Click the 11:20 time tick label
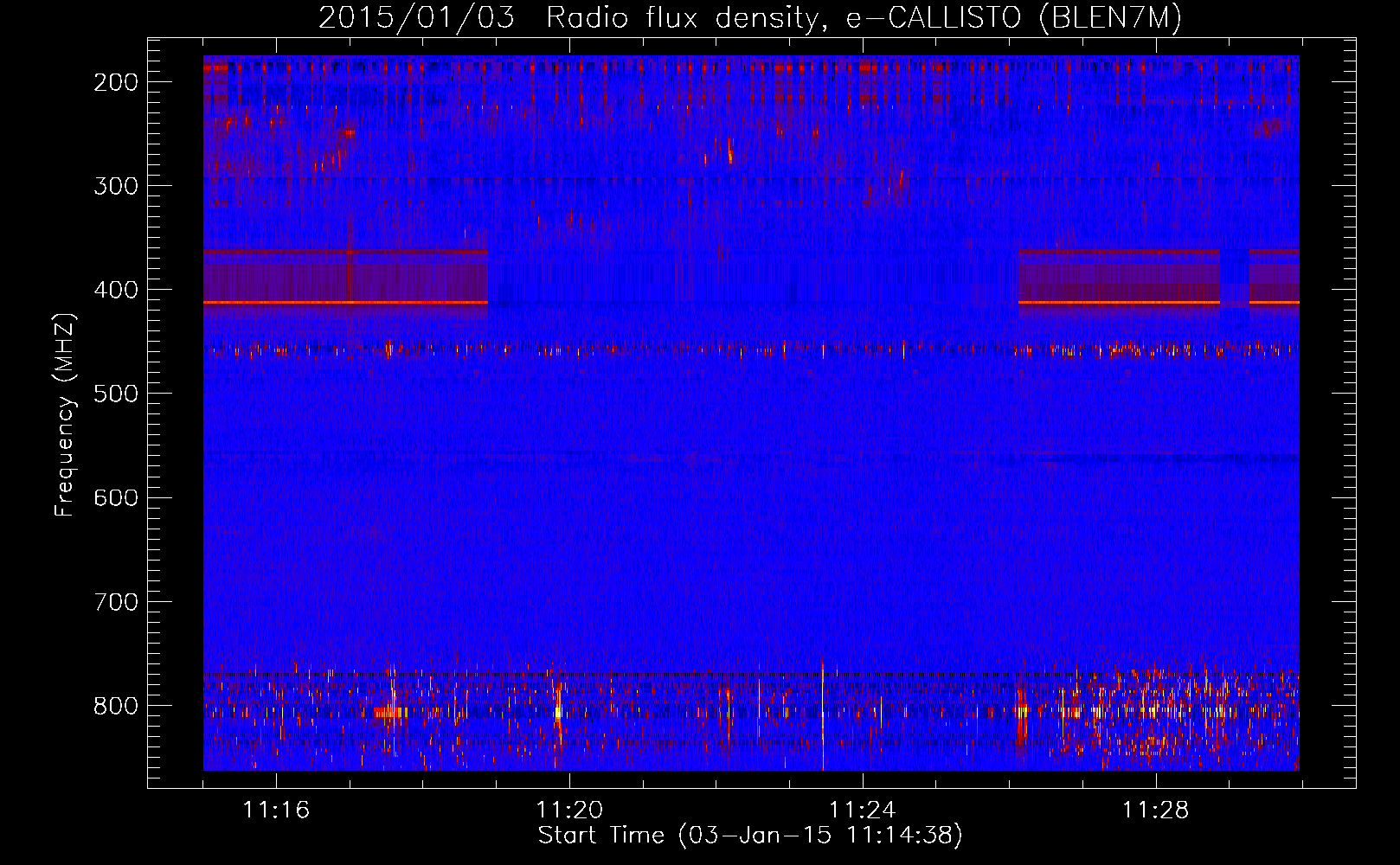 pos(569,811)
